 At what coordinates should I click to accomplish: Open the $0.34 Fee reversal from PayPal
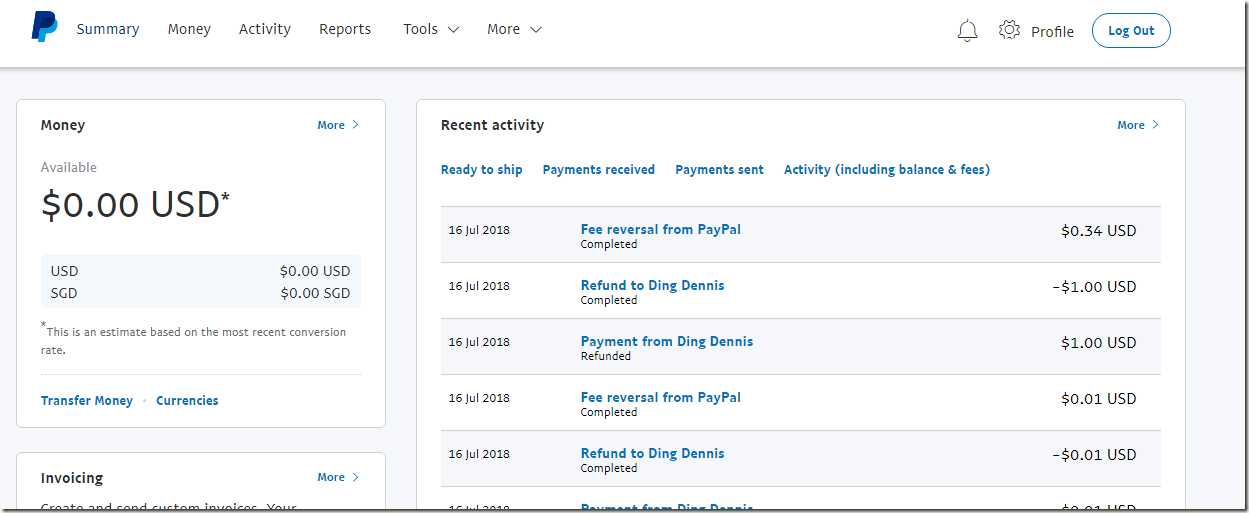(x=661, y=229)
